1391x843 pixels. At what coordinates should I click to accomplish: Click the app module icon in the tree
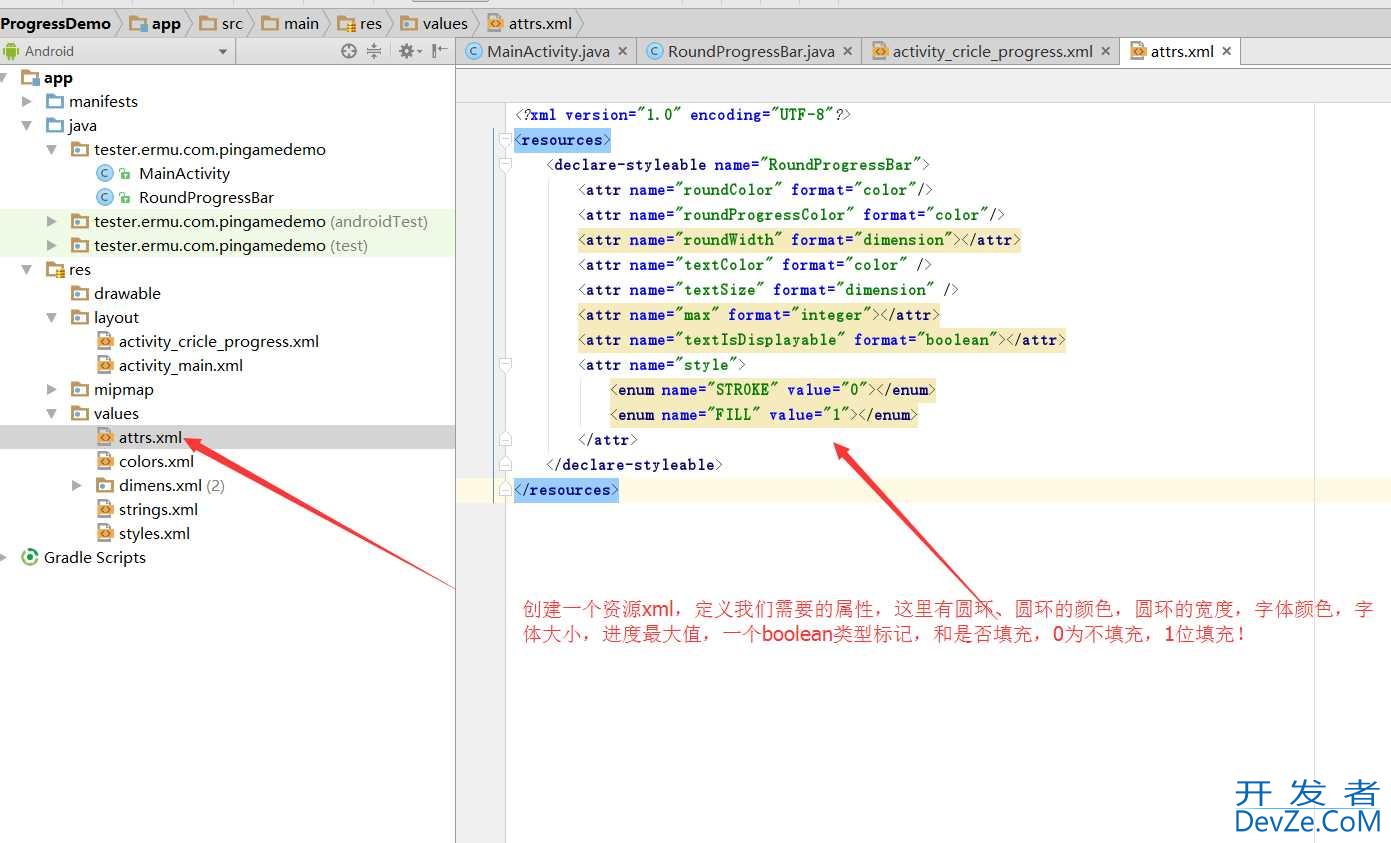(x=30, y=77)
